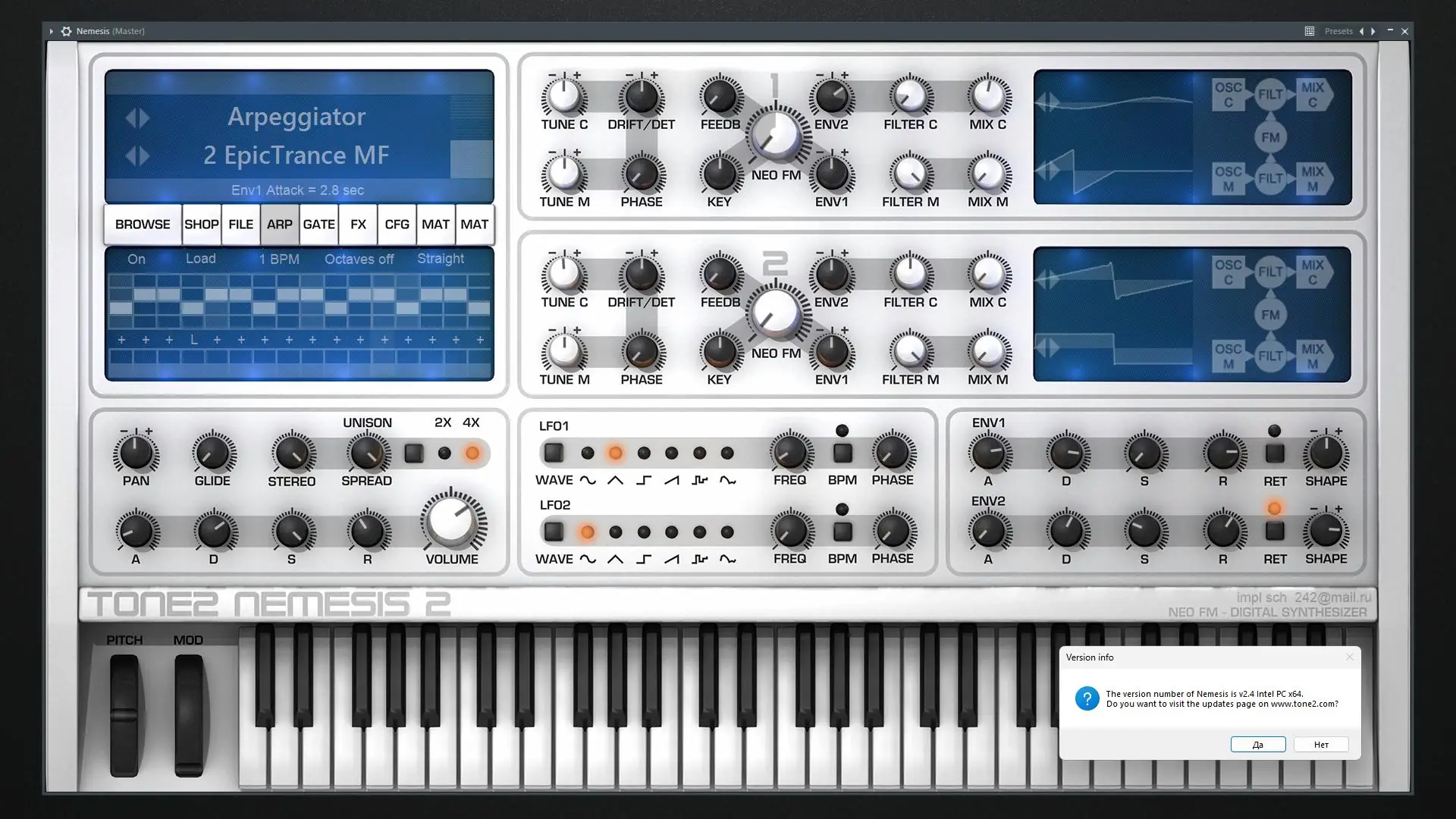The height and width of the screenshot is (819, 1456).
Task: Open the FX tab
Action: click(x=358, y=224)
